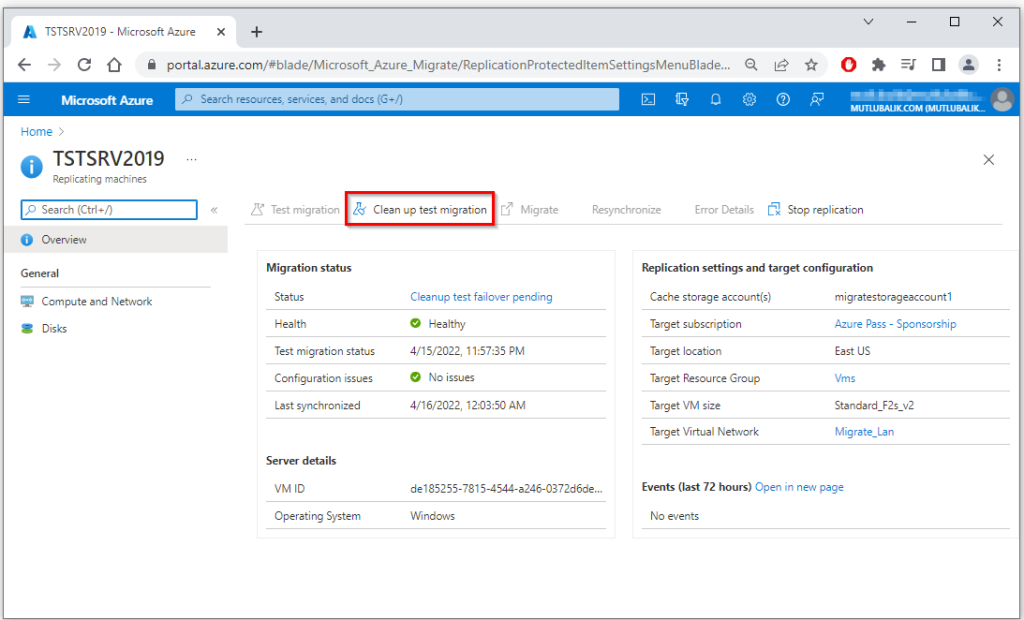This screenshot has width=1024, height=620.
Task: Open the Azure portal hamburger menu
Action: [24, 99]
